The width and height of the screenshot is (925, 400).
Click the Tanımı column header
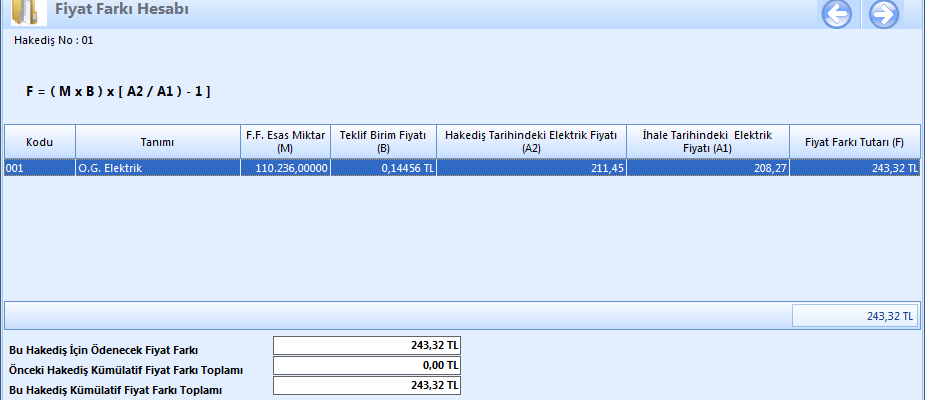point(158,142)
